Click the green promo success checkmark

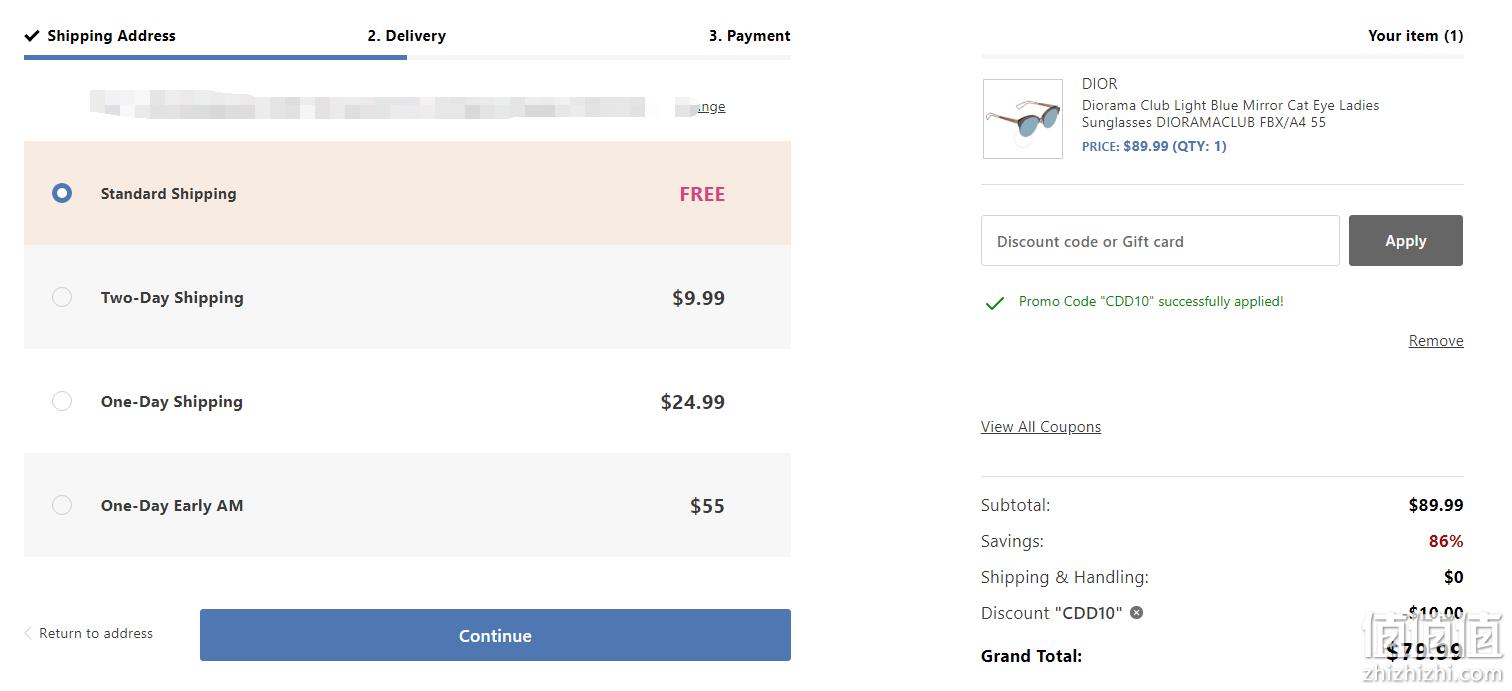tap(994, 302)
